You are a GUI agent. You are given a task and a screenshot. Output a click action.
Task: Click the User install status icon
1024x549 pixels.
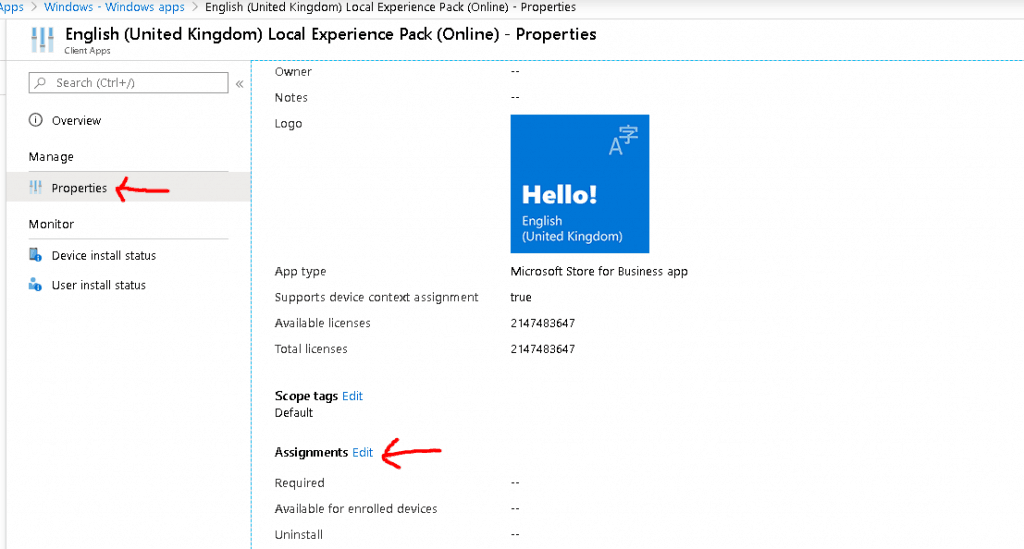tap(35, 285)
